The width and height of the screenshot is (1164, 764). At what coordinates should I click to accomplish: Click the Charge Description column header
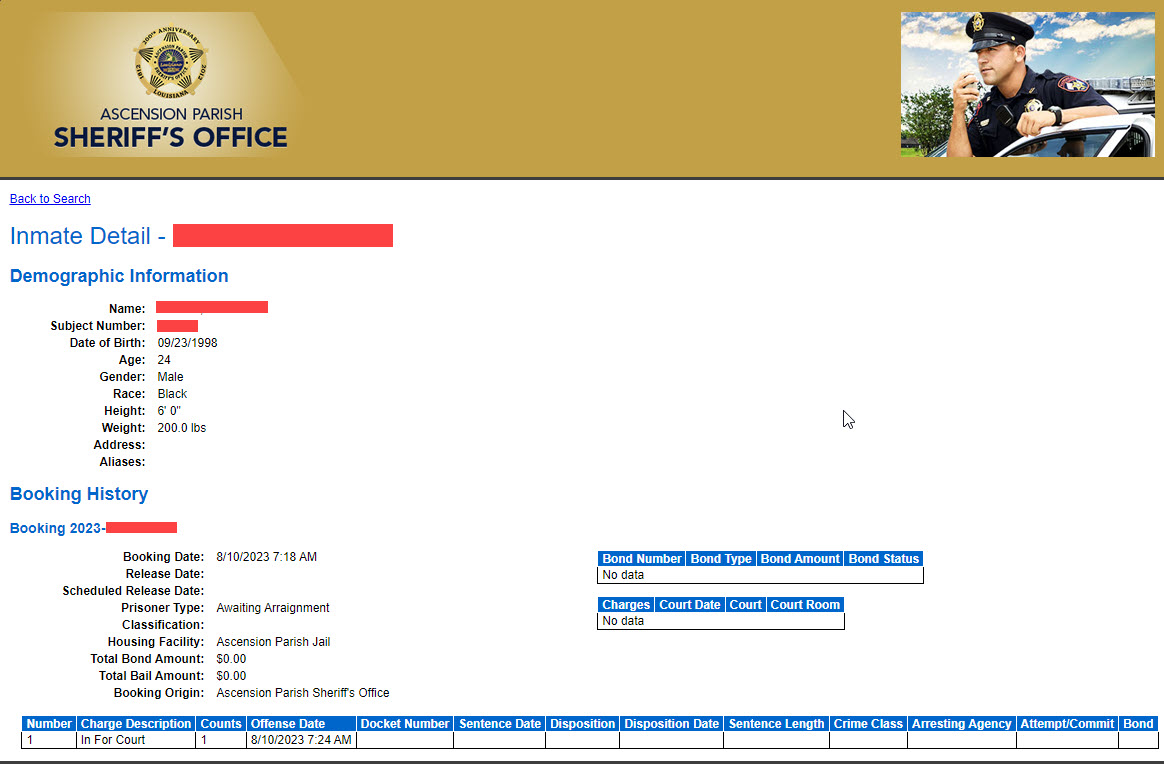click(x=136, y=724)
